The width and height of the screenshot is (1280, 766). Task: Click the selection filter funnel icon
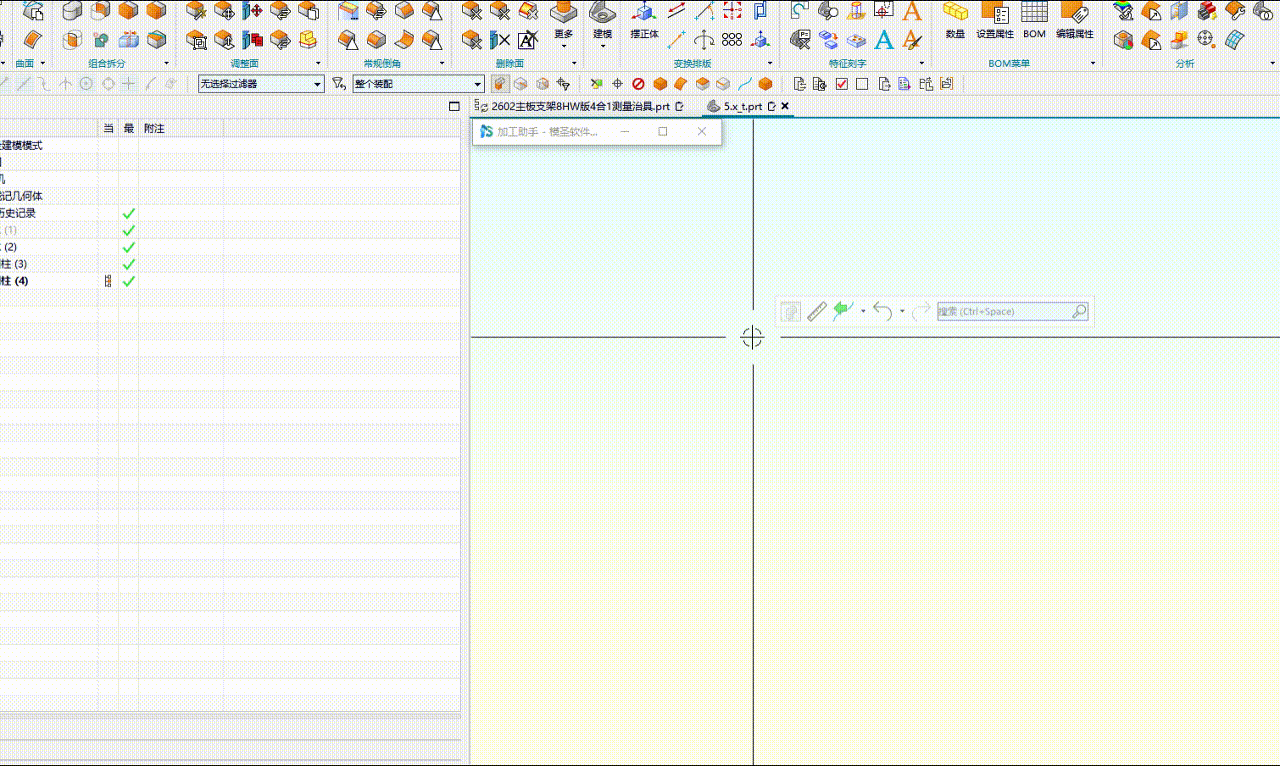coord(338,84)
